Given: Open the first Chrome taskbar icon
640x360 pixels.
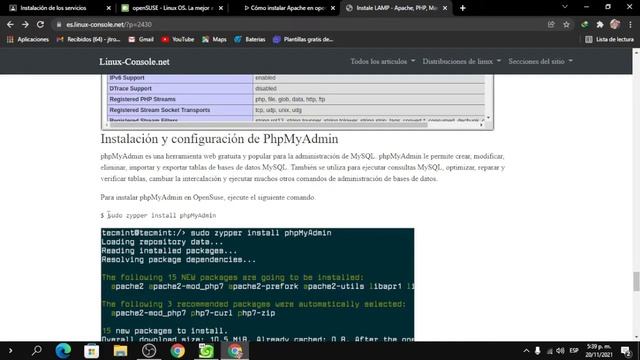Looking at the screenshot, I should coord(178,351).
